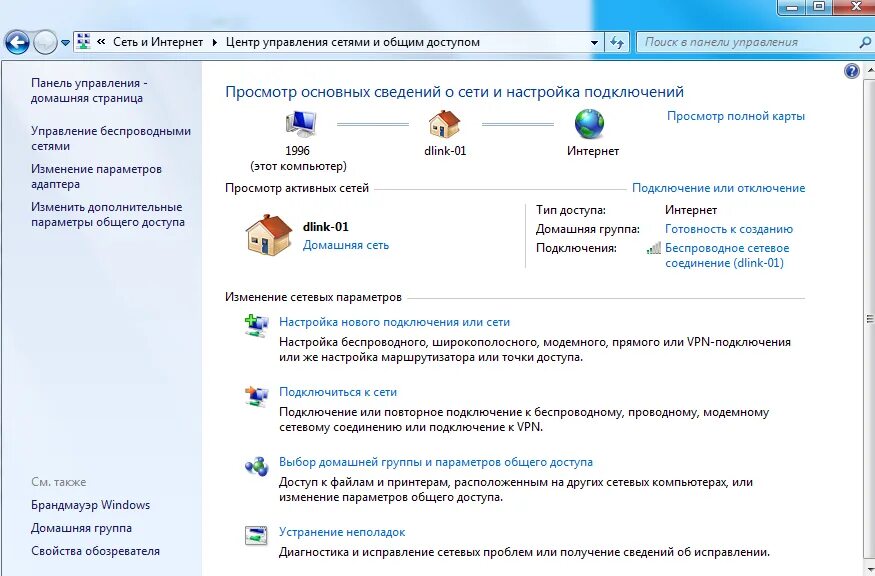Open 'Брандмауэр Windows' link
This screenshot has height=576, width=875.
point(90,505)
